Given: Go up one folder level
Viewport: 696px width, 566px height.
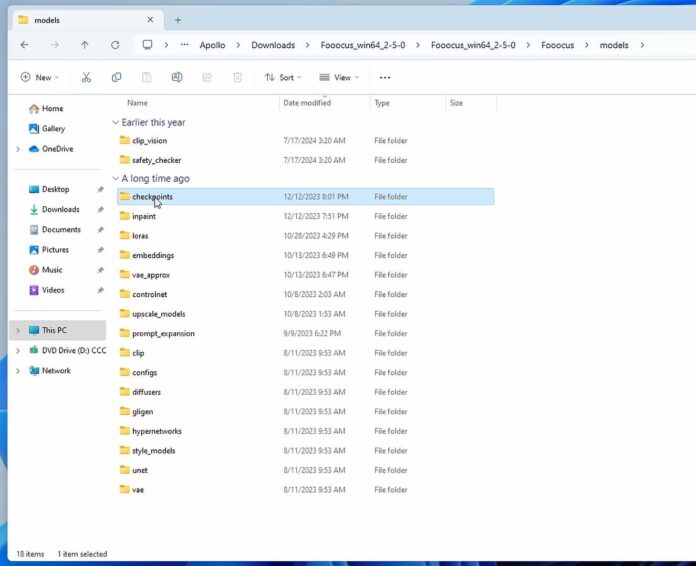Looking at the screenshot, I should coord(84,45).
